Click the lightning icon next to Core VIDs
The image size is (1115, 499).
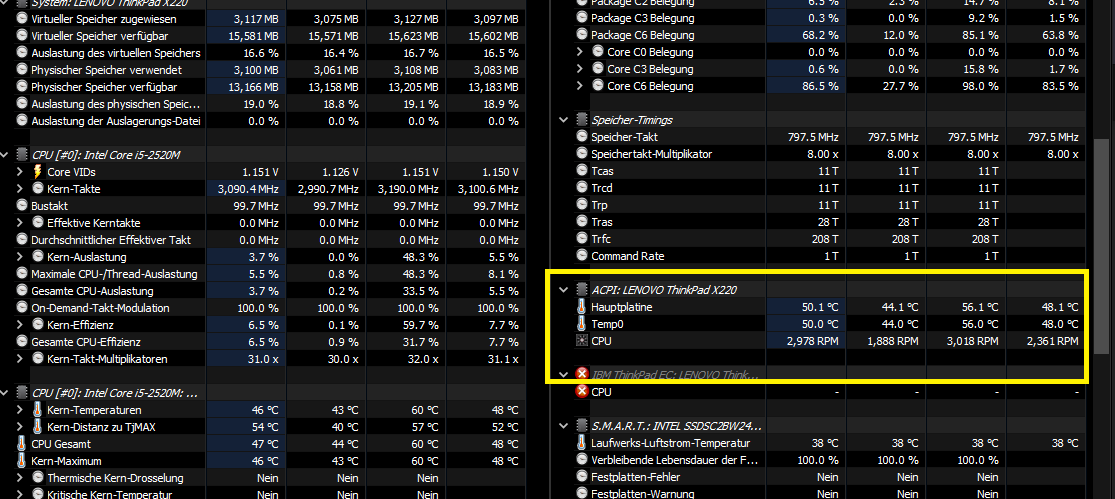click(38, 172)
